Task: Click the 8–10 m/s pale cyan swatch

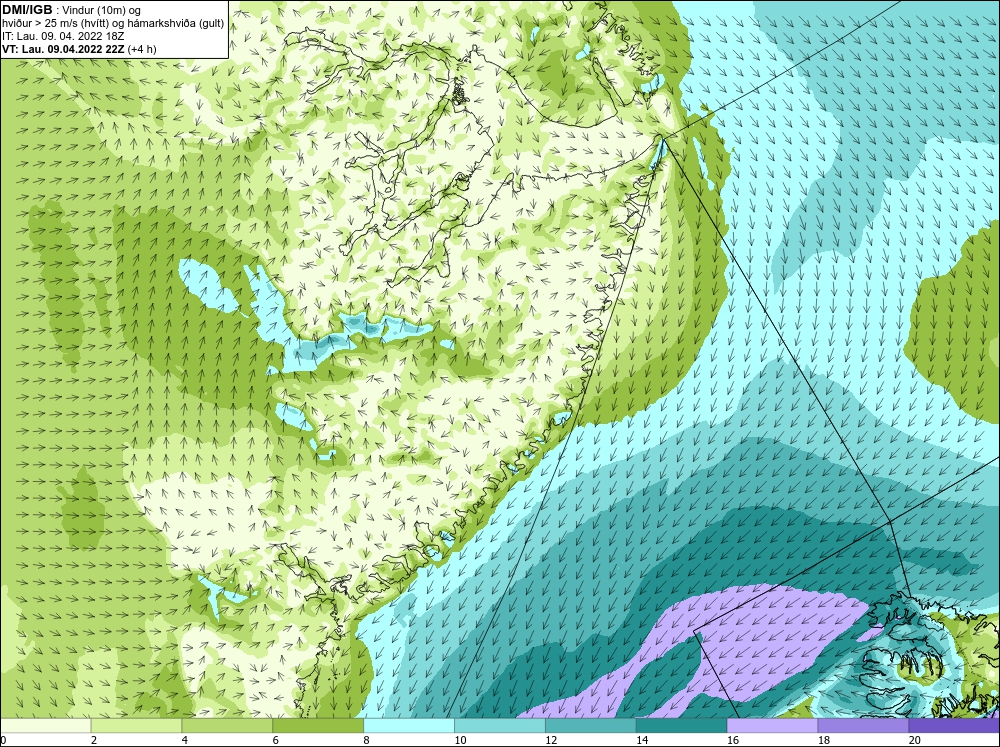Action: coord(409,725)
